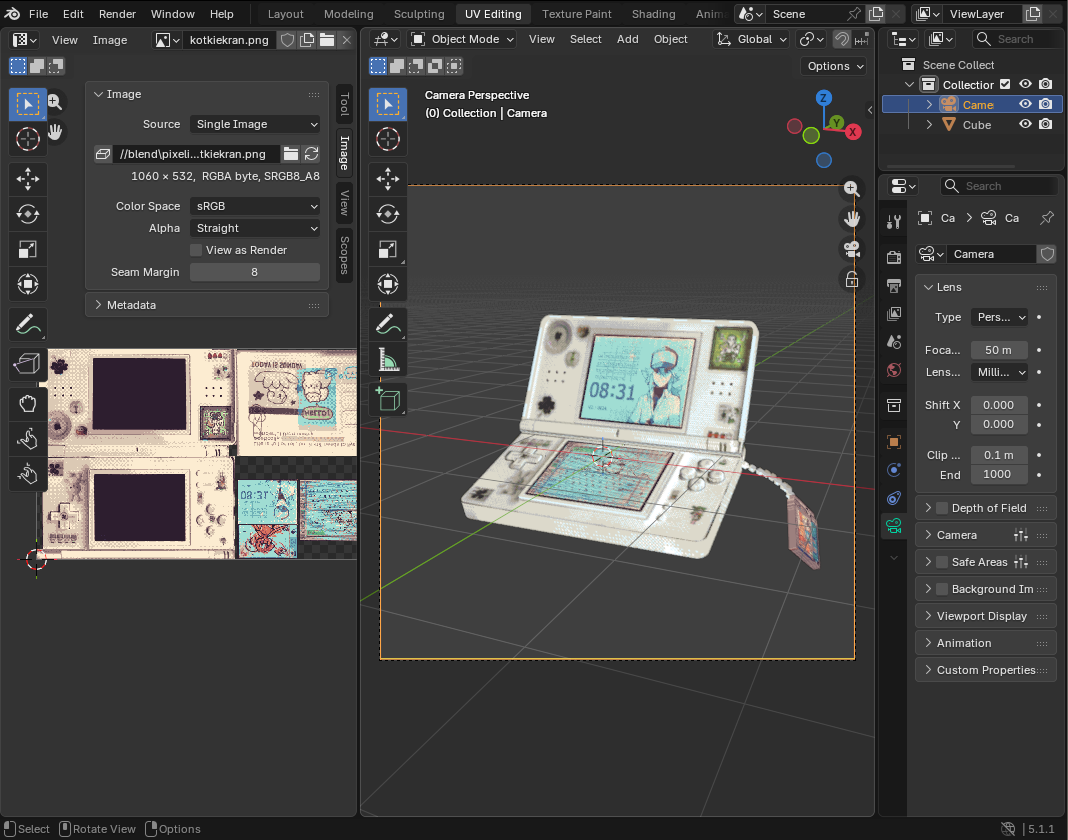
Task: Disable Cube in renders via camera icon
Action: point(1046,124)
